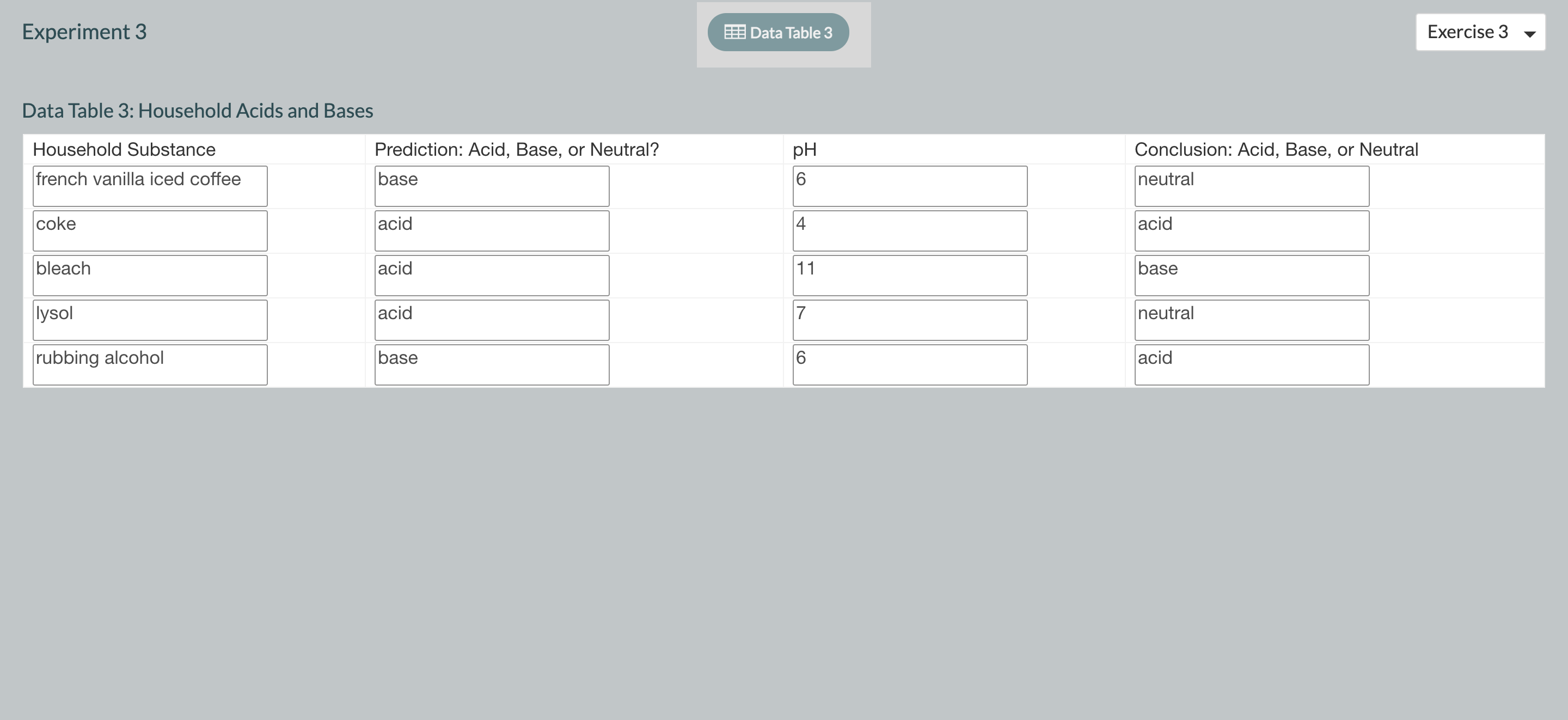Click the french vanilla iced coffee field

click(150, 186)
